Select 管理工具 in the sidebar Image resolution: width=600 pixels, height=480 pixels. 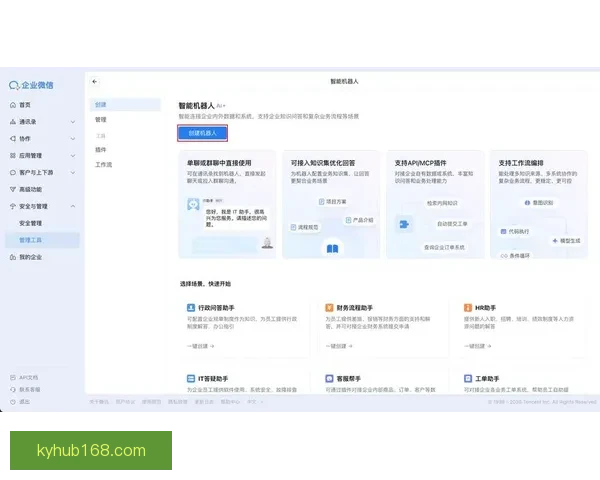(42, 240)
